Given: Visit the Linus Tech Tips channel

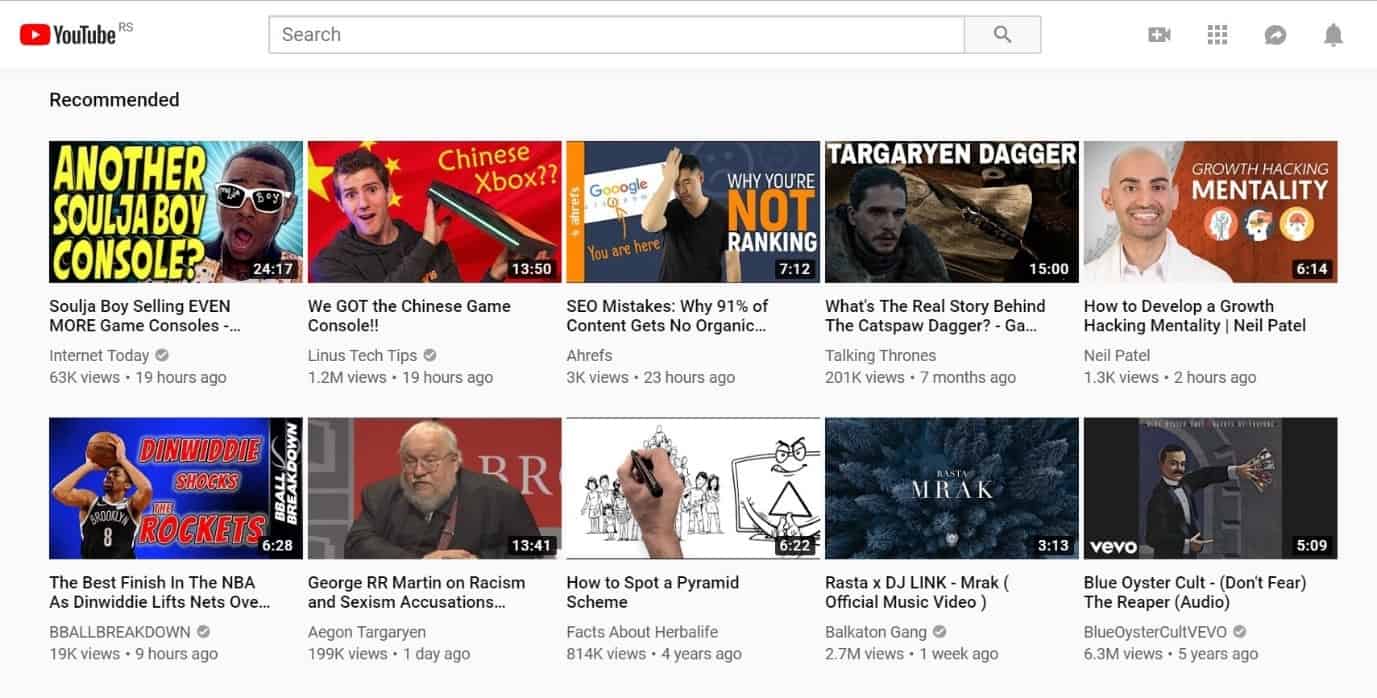Looking at the screenshot, I should point(362,355).
